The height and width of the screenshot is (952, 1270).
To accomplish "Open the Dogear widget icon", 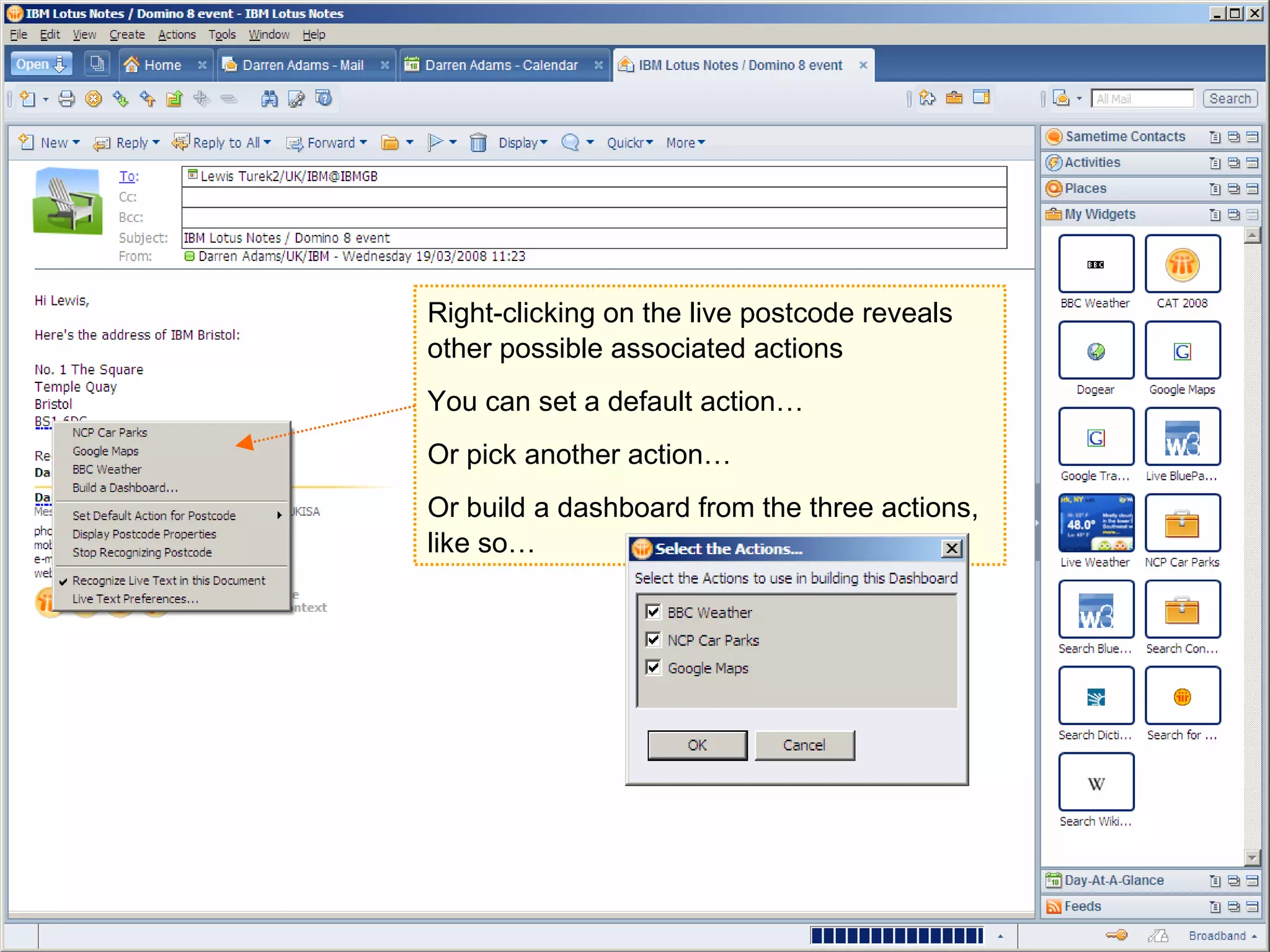I will coord(1096,351).
